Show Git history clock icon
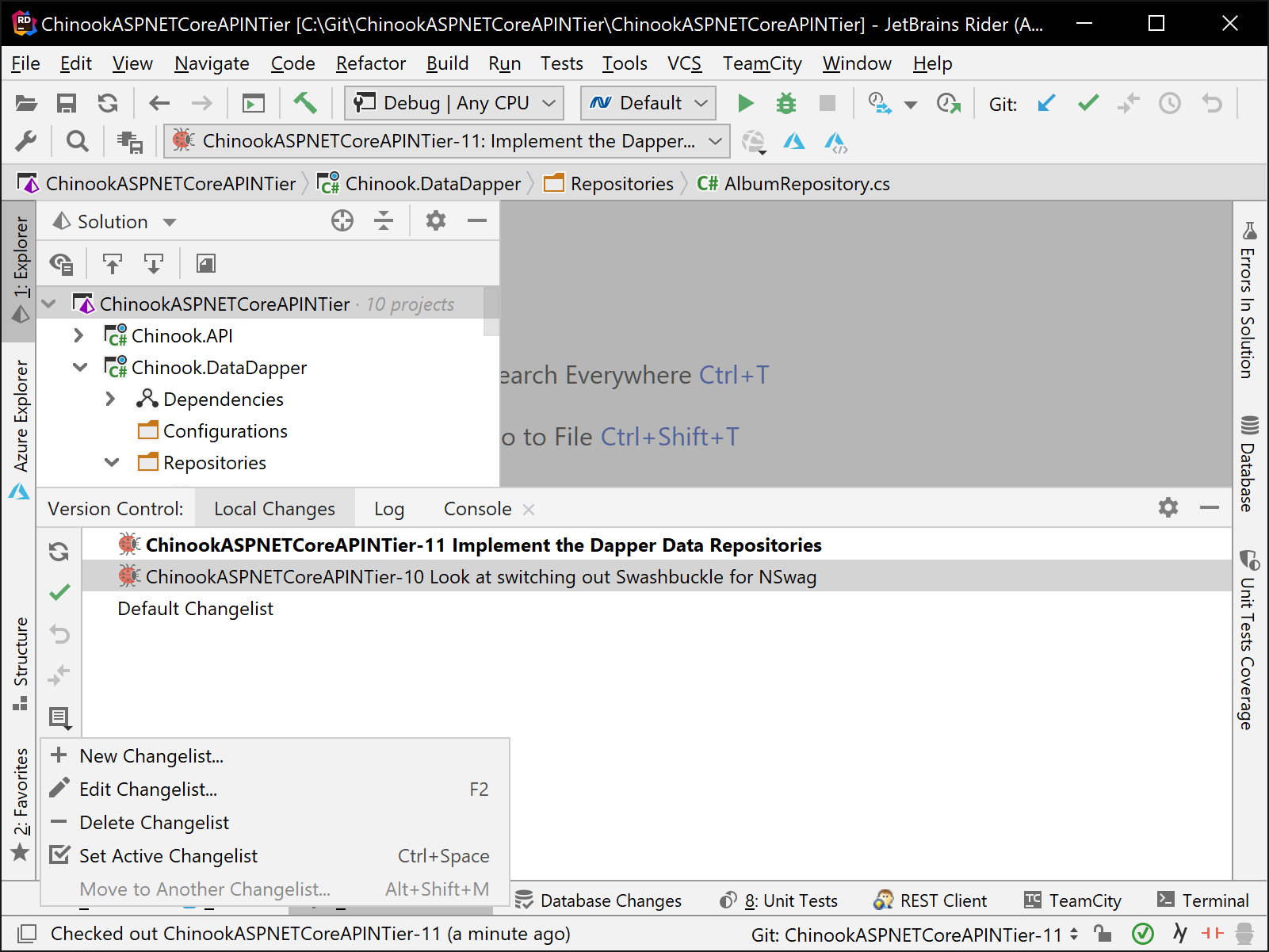Image resolution: width=1269 pixels, height=952 pixels. (x=1170, y=103)
